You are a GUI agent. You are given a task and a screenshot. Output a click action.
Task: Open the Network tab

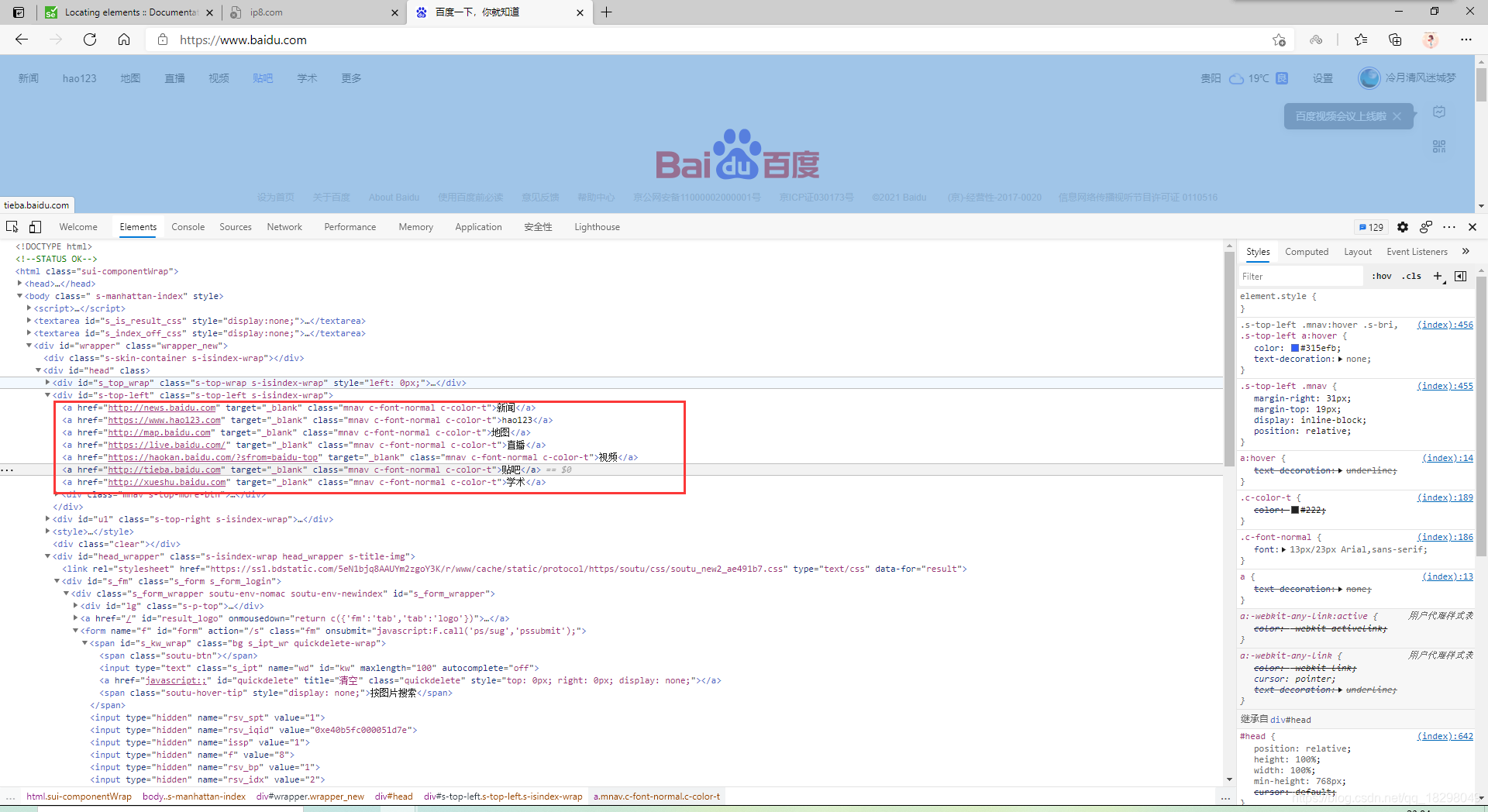(284, 227)
